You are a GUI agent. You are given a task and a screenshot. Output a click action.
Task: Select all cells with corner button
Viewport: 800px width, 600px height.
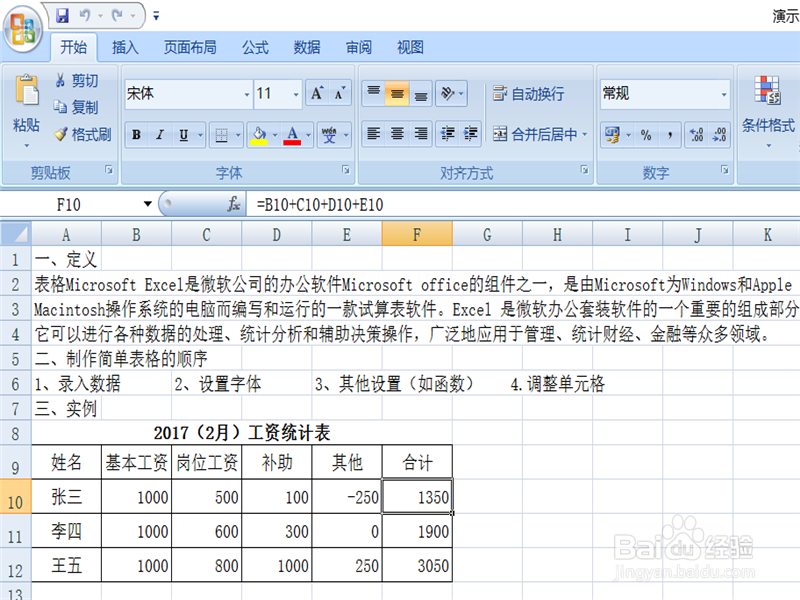(x=16, y=234)
